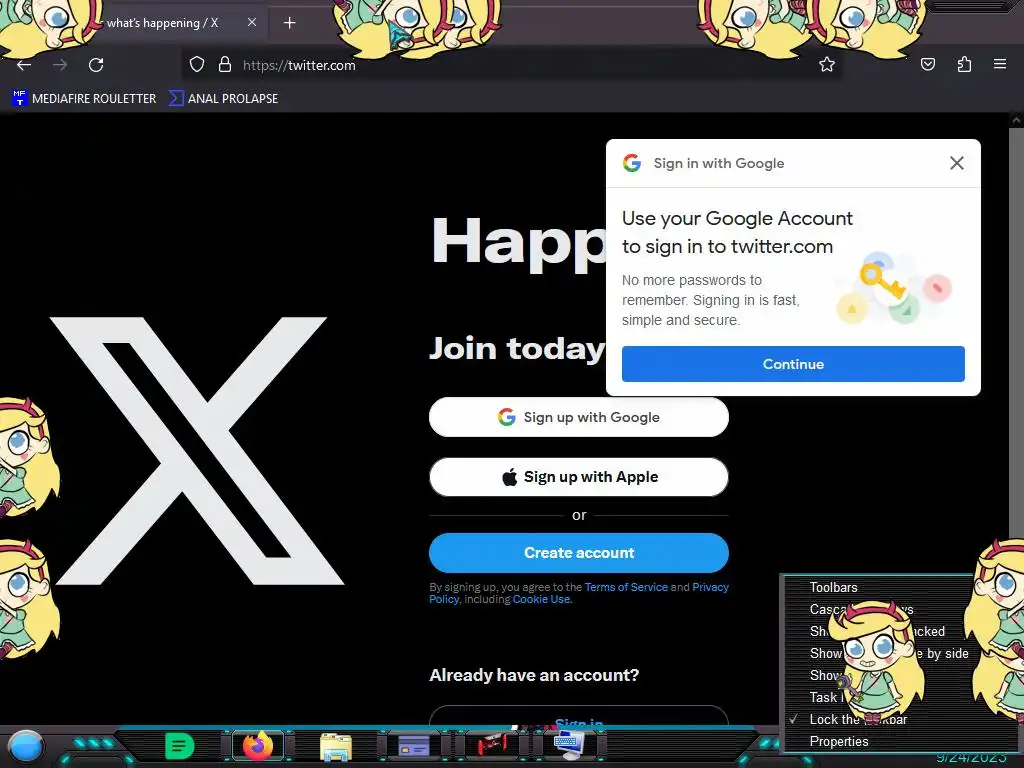Open the Firefox hamburger application menu

[999, 65]
